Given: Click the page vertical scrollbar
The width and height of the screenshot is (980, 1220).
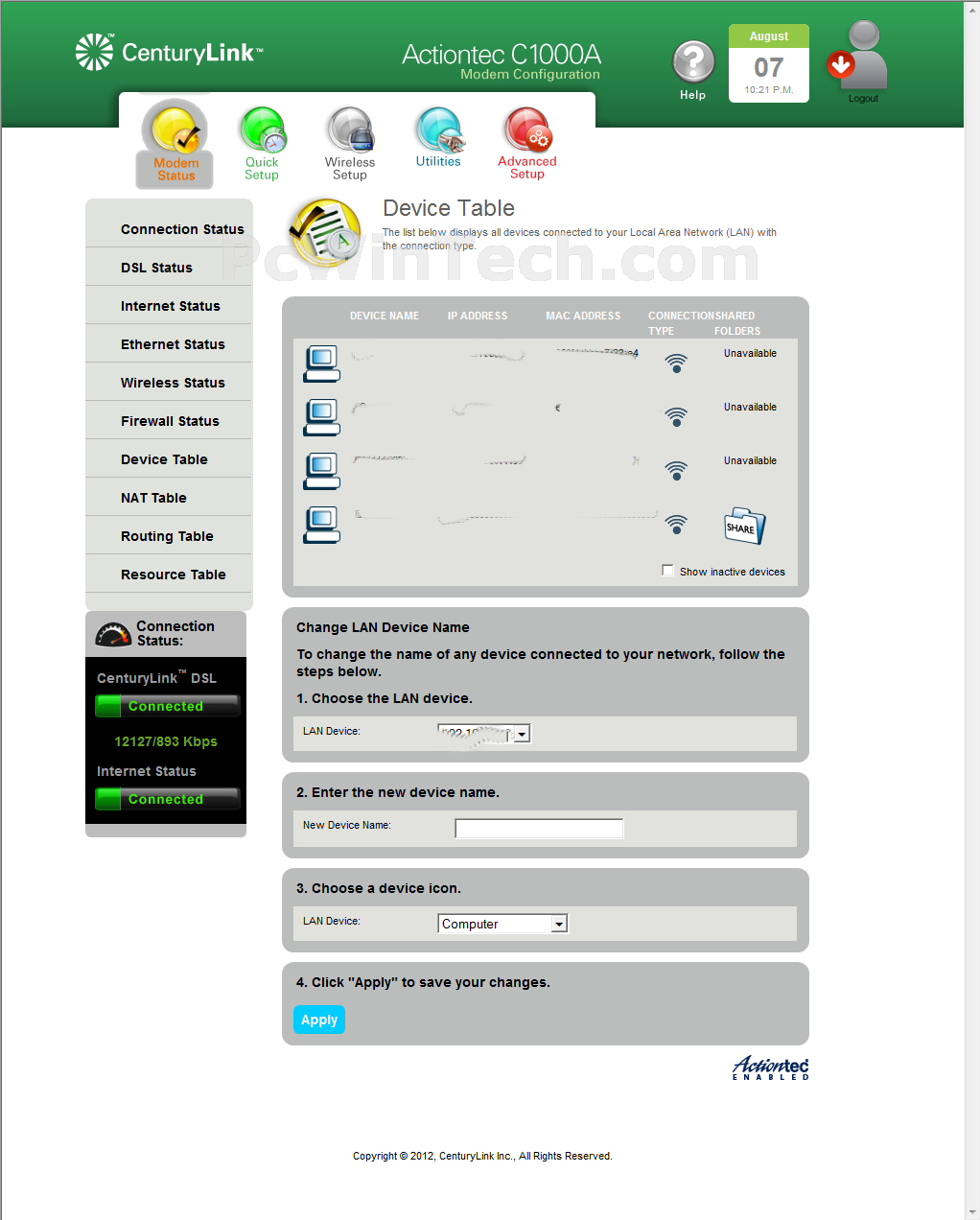Looking at the screenshot, I should (x=971, y=610).
